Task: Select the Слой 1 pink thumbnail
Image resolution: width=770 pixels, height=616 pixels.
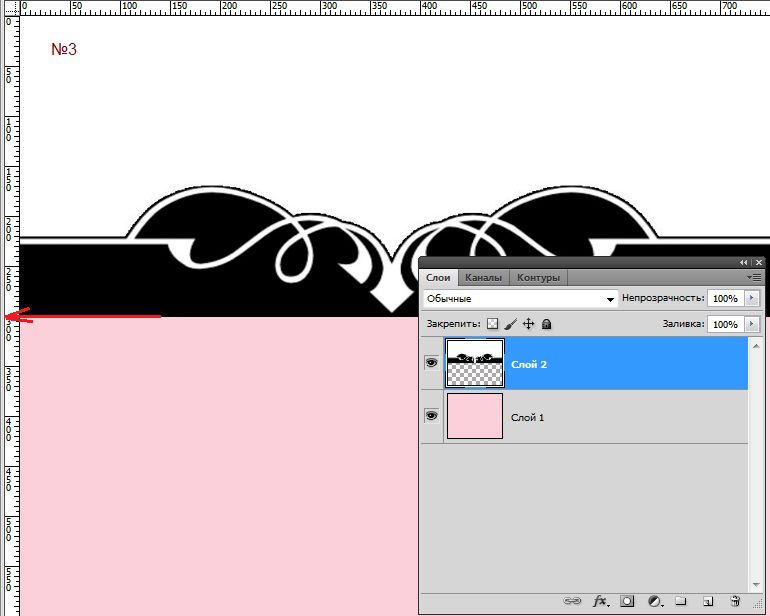Action: [475, 416]
